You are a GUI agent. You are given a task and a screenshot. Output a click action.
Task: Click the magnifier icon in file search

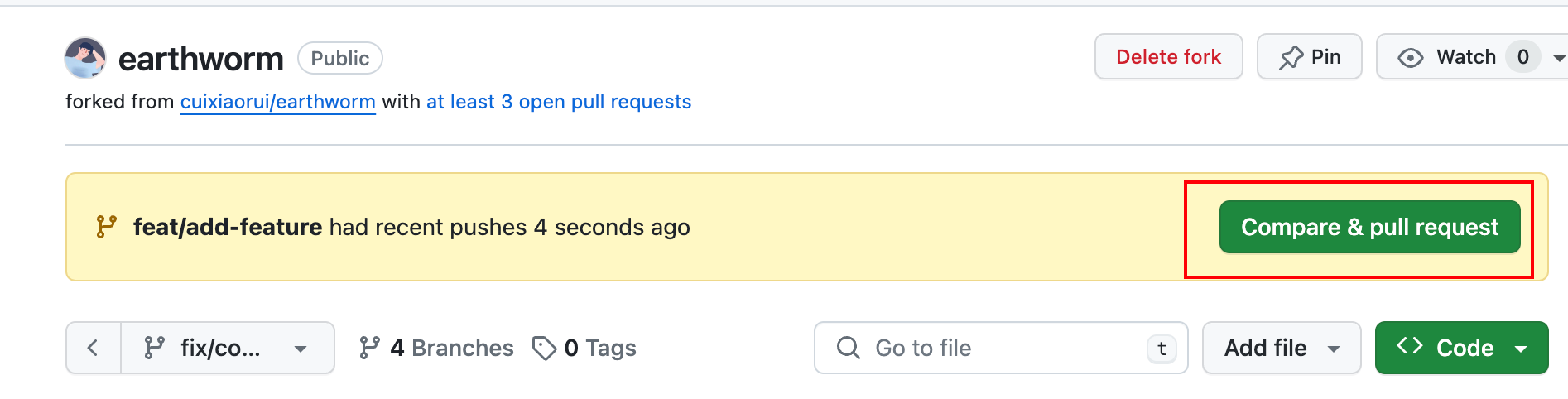pos(848,348)
